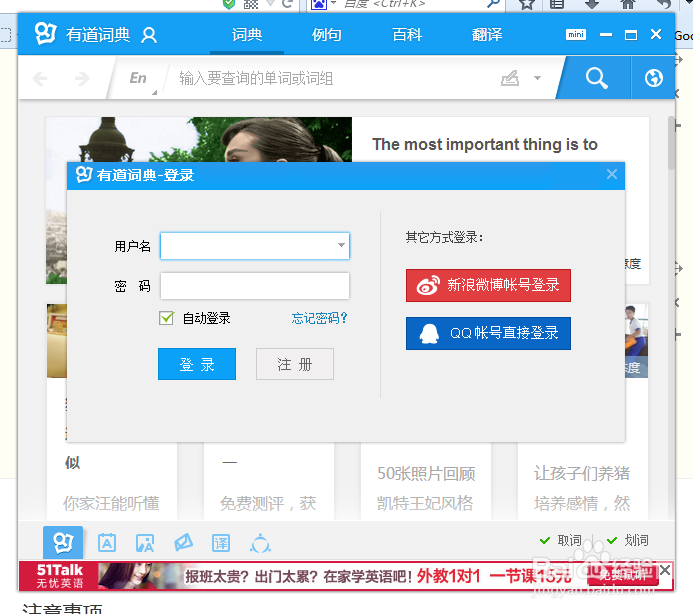693x614 pixels.
Task: Open the 翻译 tab
Action: click(487, 34)
